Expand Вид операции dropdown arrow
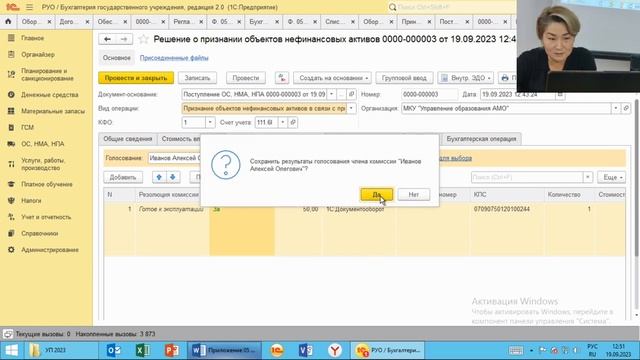Screen dimensions: 640x360 [351, 108]
